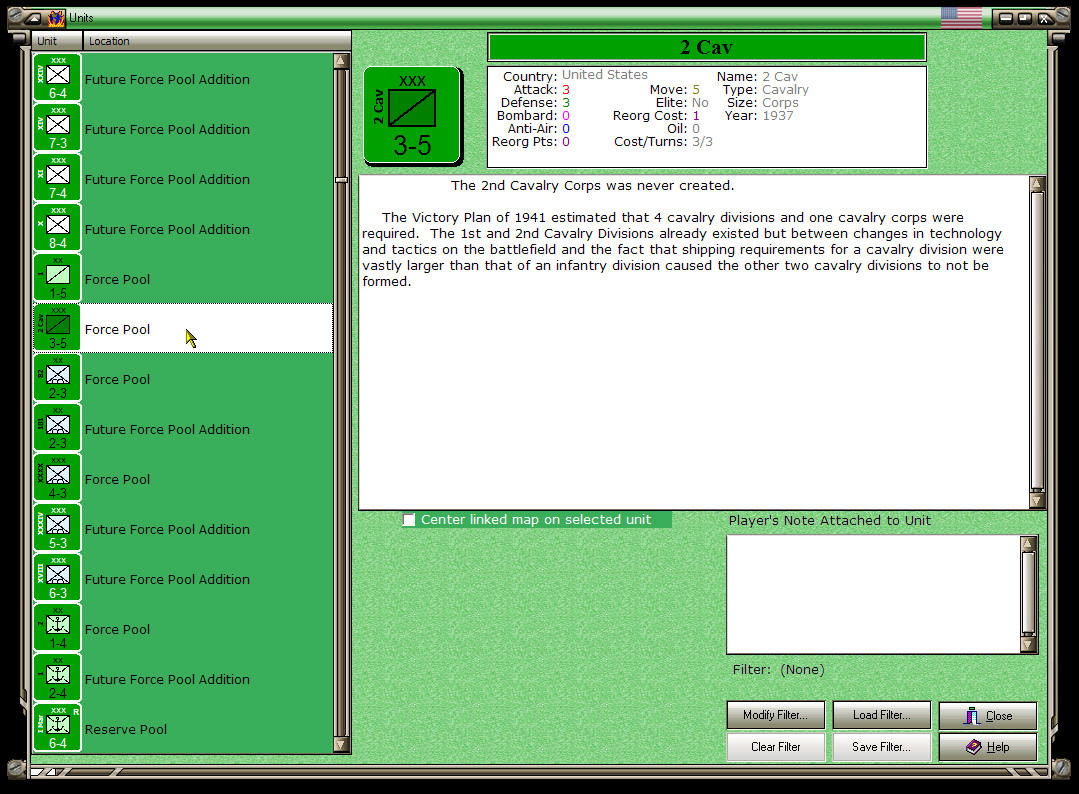Sort by the Unit column header
The height and width of the screenshot is (794, 1079).
[x=57, y=41]
